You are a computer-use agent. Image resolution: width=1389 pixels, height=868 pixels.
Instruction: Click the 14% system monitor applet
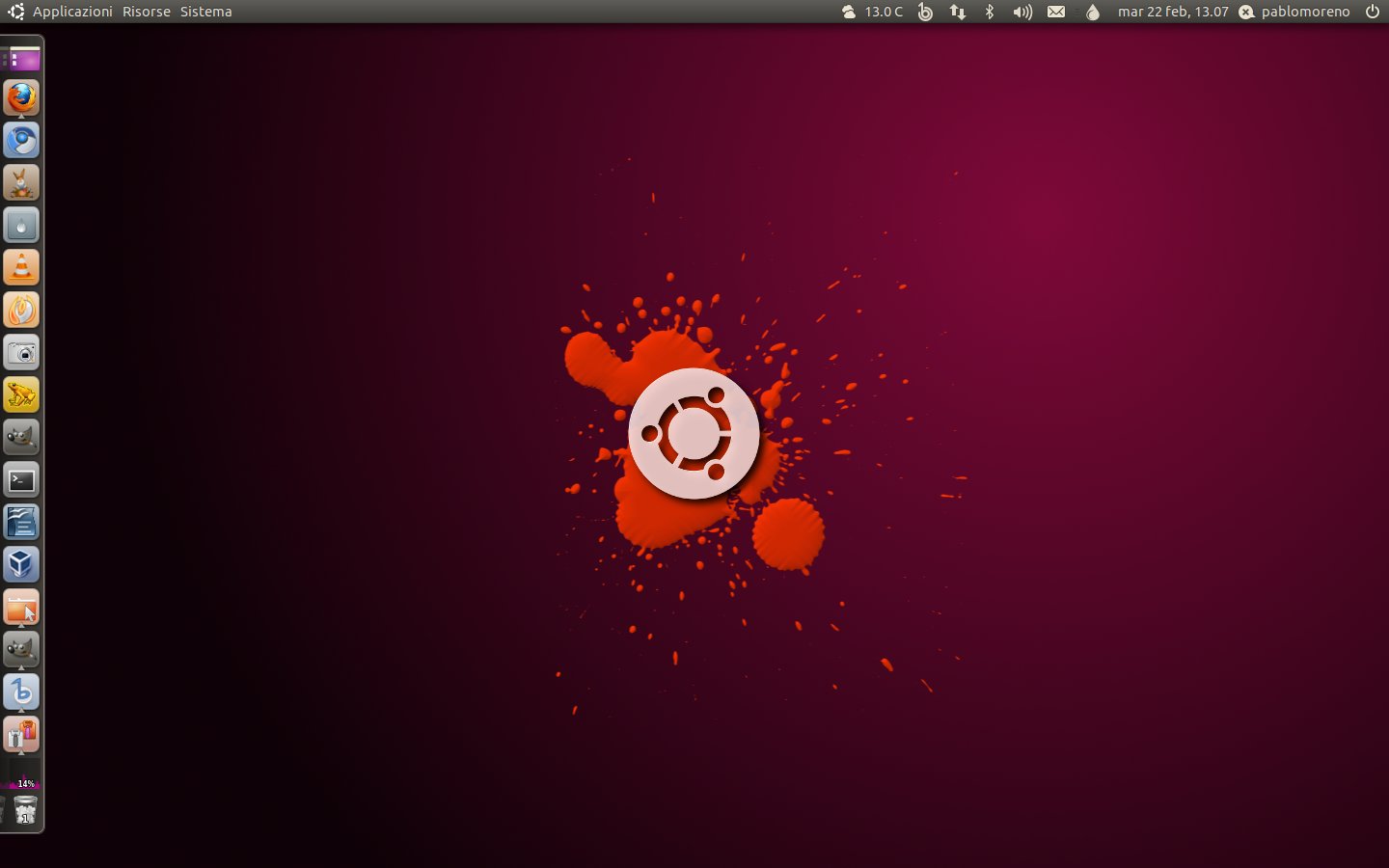pos(24,773)
